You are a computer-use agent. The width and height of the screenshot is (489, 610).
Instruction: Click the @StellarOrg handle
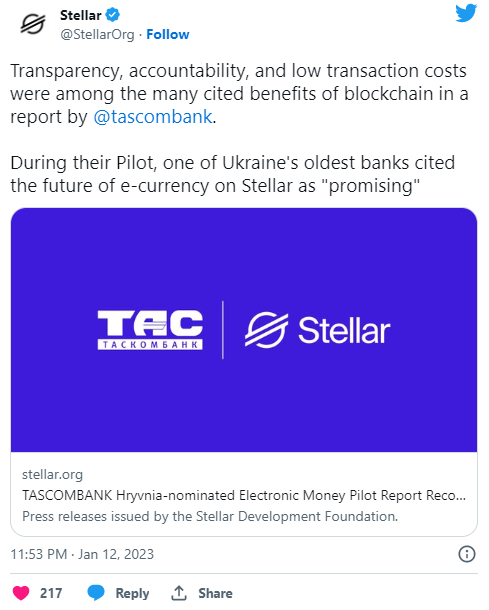tap(97, 35)
